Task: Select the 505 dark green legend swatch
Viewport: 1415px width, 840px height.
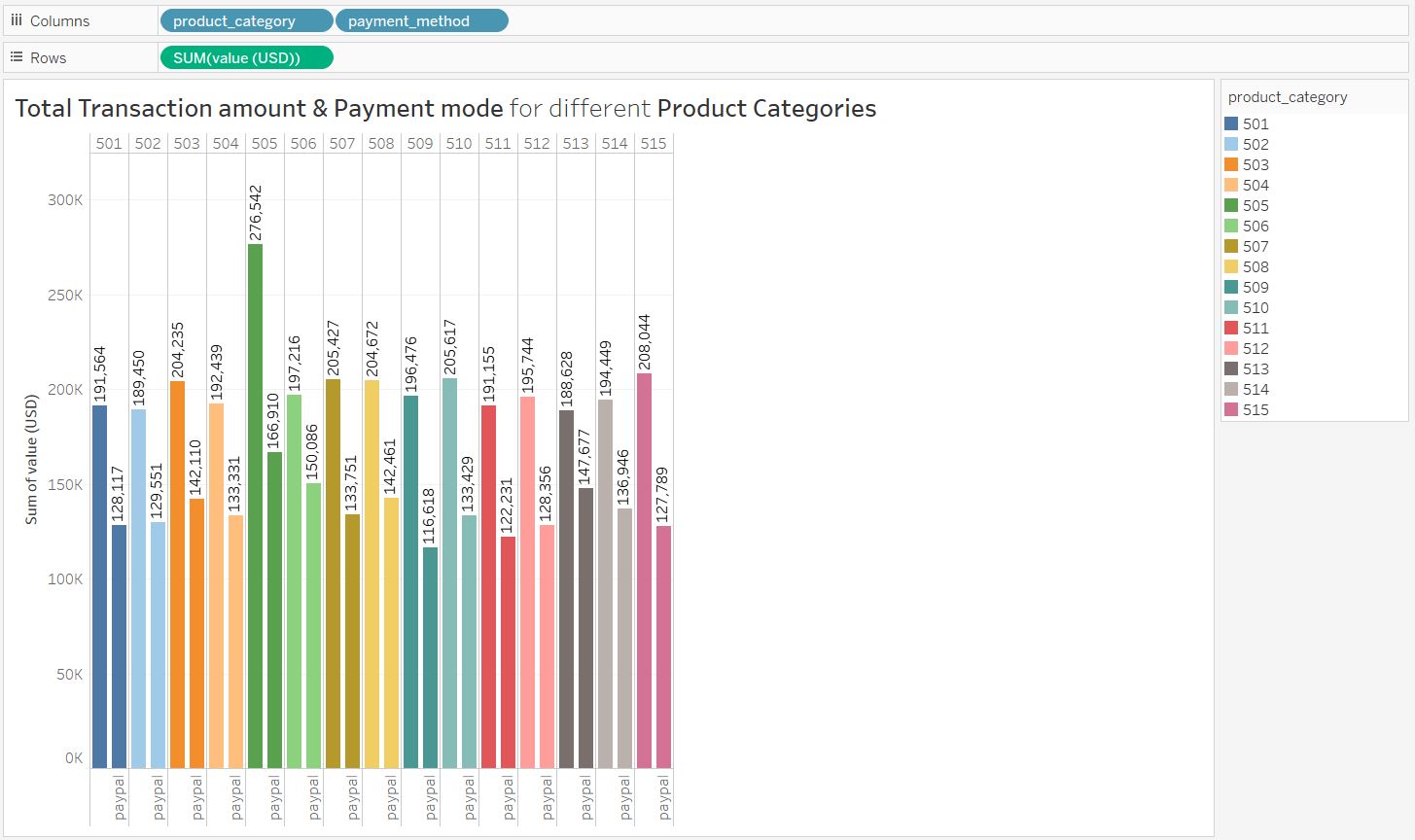Action: 1231,205
